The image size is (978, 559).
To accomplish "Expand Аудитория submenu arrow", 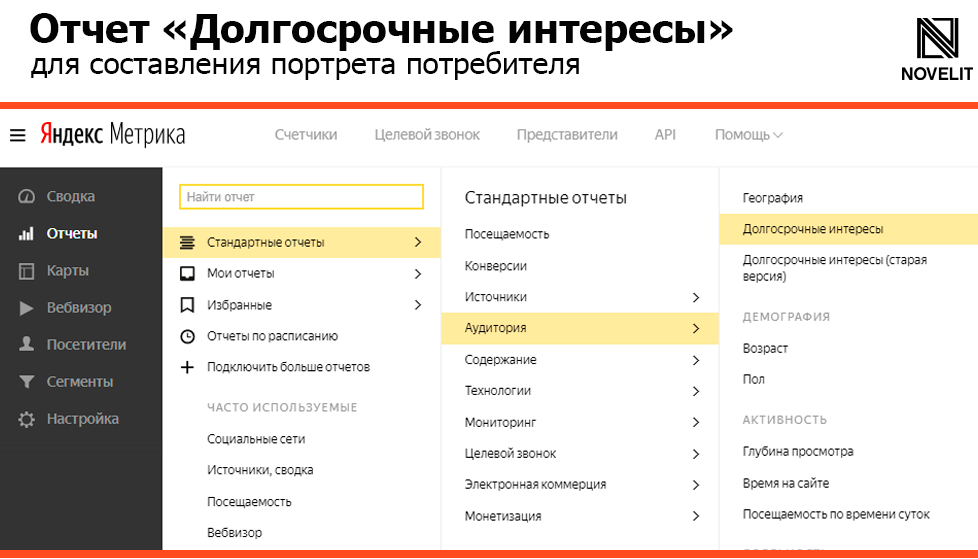I will (696, 328).
